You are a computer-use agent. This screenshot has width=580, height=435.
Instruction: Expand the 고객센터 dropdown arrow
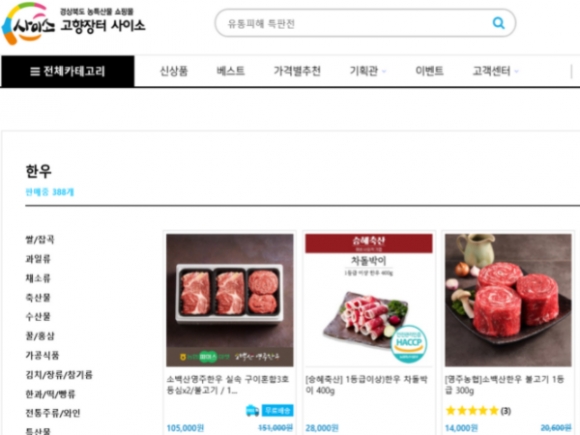516,71
